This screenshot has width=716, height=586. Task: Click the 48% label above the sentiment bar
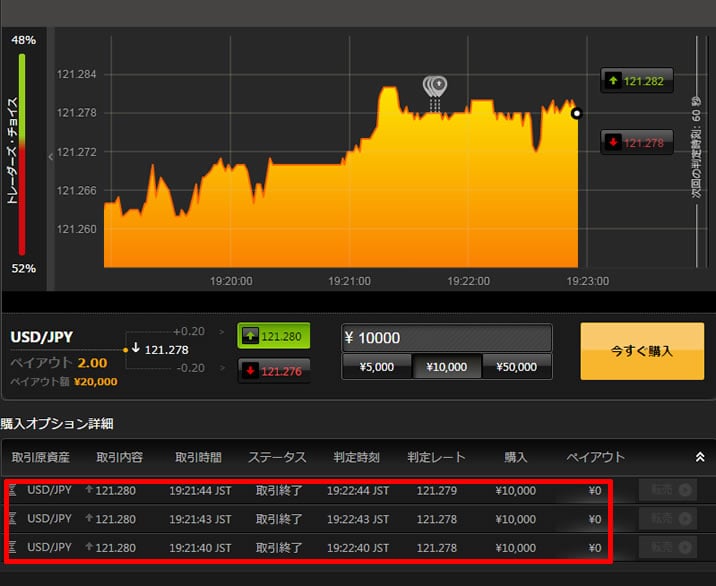[23, 40]
